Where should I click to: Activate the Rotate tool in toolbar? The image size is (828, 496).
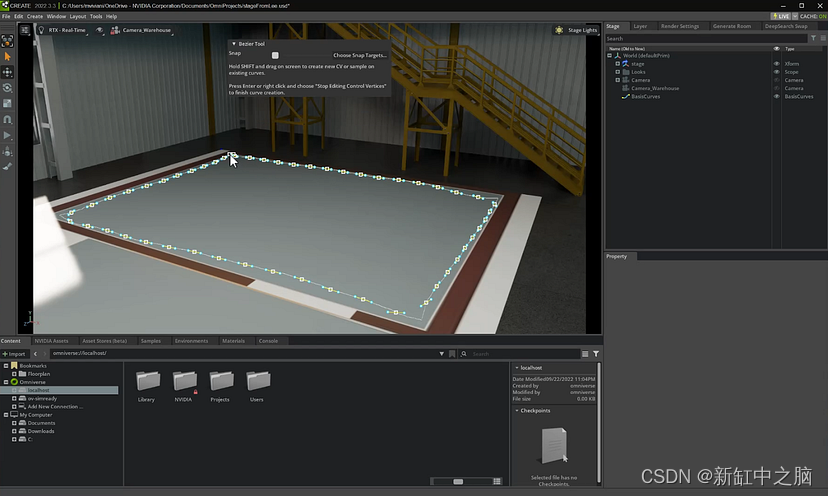tap(7, 88)
